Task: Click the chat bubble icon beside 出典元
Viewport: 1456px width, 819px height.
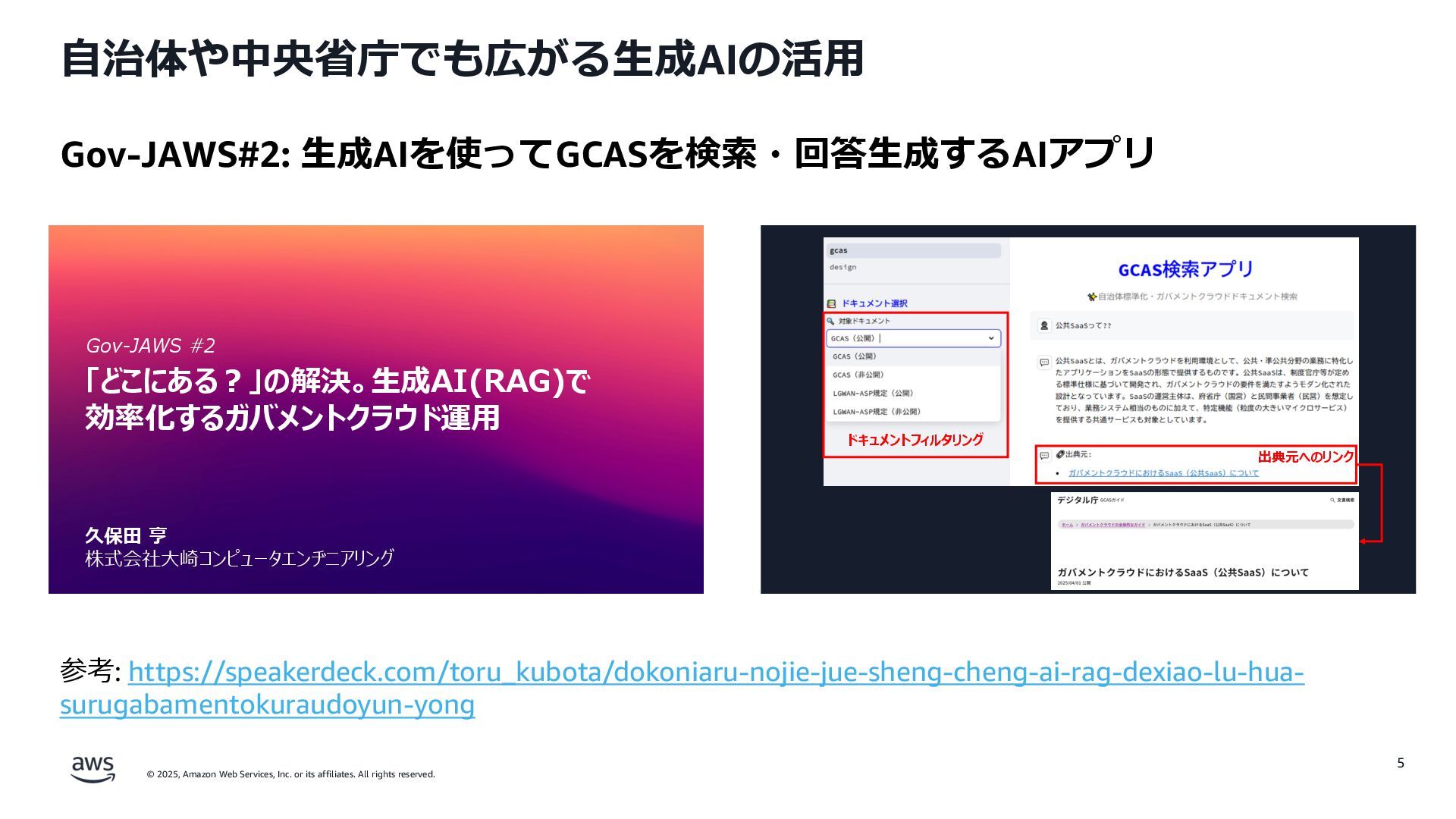Action: [x=1044, y=455]
